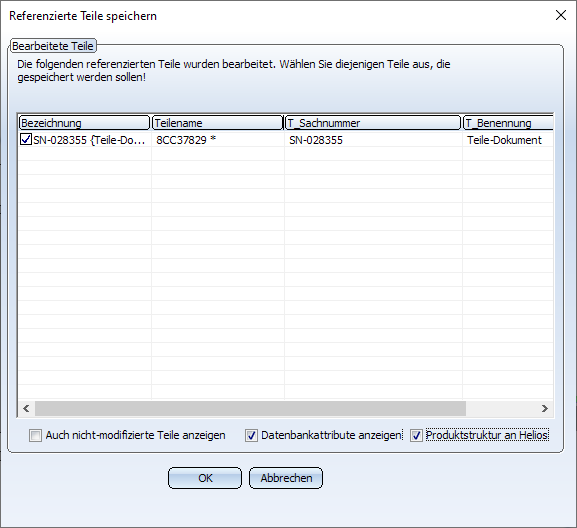Click the Teile-Dokument cell

click(x=504, y=140)
